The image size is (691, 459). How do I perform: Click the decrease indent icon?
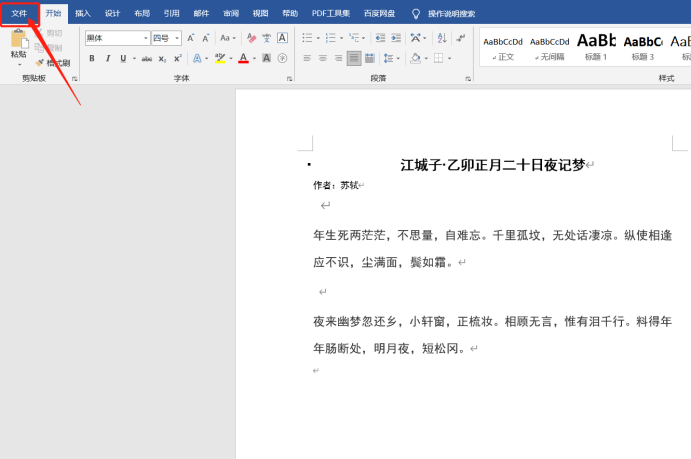[x=380, y=38]
